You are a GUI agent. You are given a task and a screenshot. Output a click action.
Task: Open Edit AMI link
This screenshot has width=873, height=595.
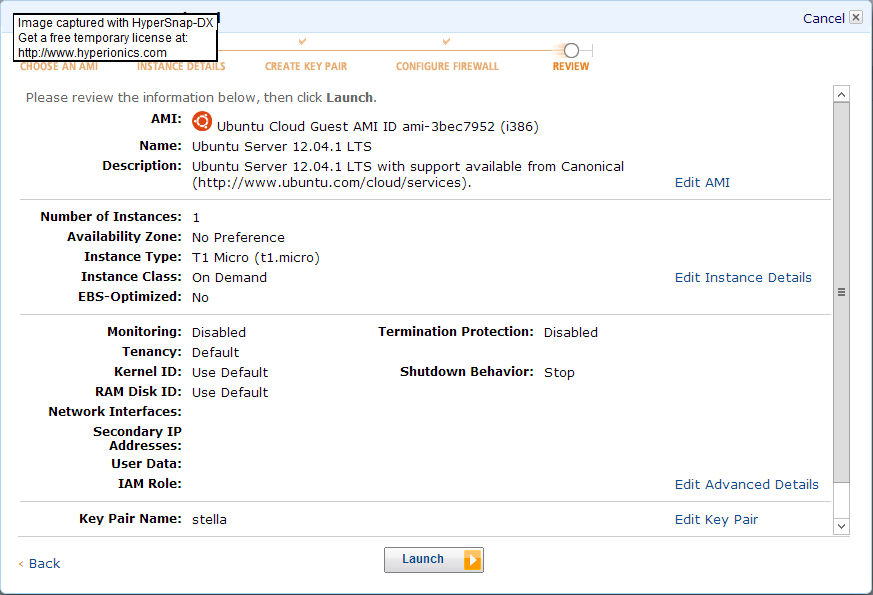pyautogui.click(x=702, y=183)
